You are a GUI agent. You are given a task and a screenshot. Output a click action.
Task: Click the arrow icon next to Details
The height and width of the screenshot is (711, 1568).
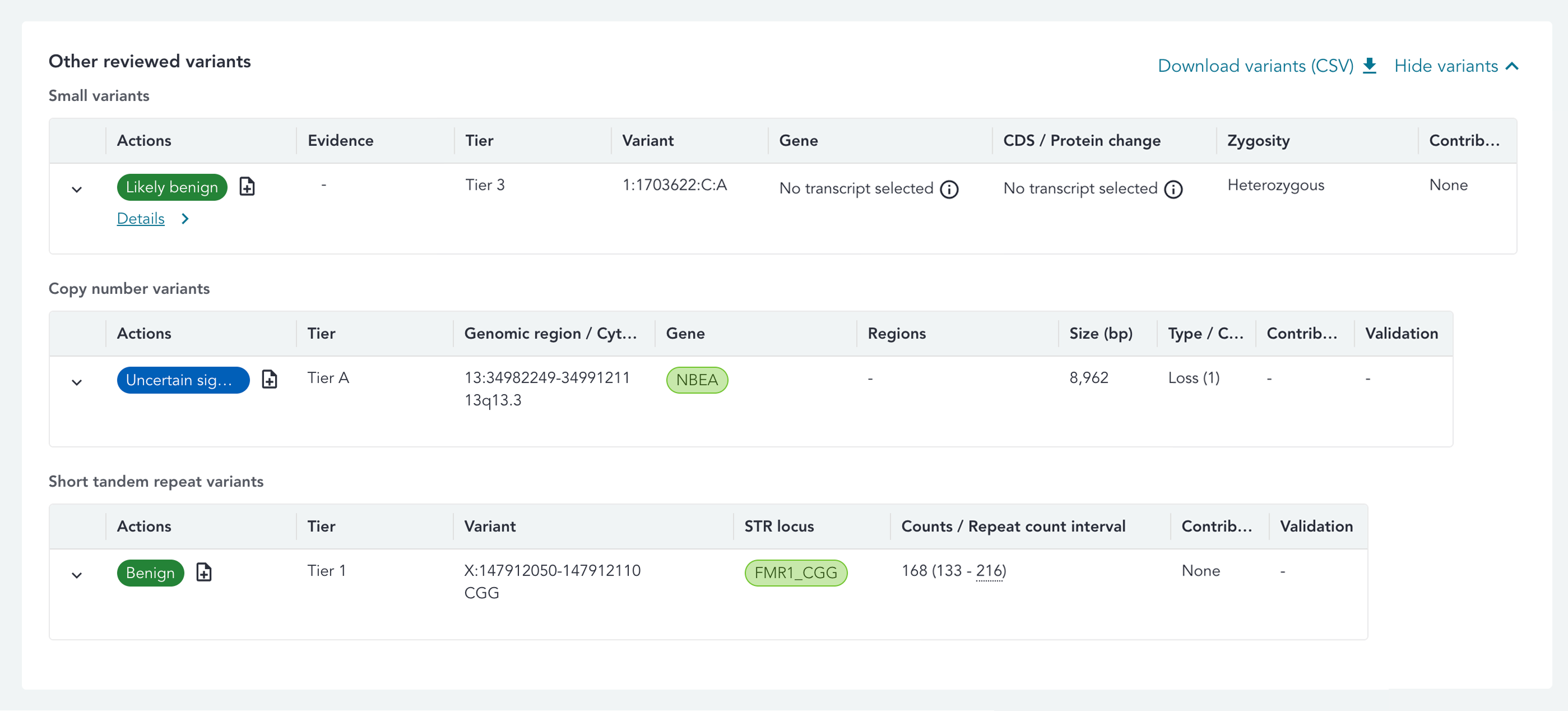pos(185,219)
